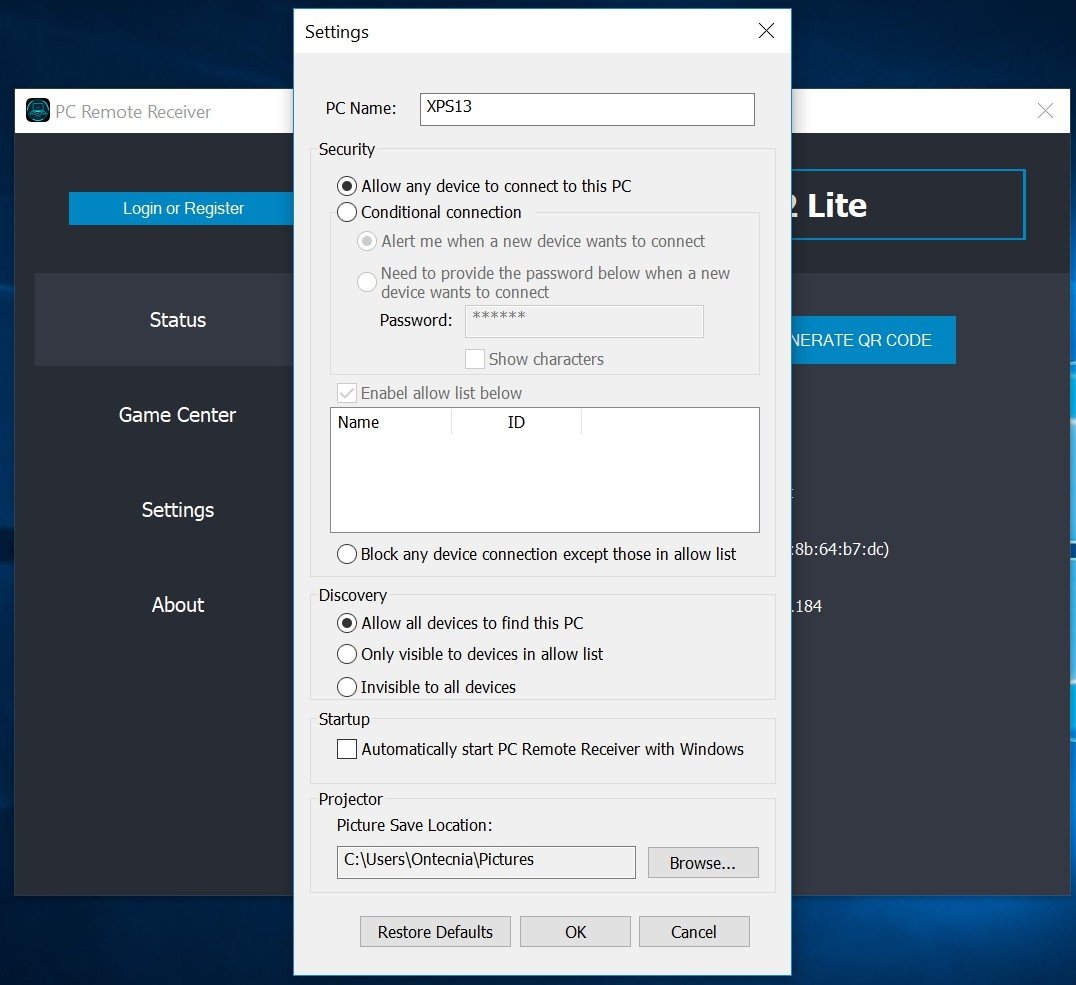Viewport: 1076px width, 985px height.
Task: Click the ID column header in allow list
Action: tap(516, 422)
